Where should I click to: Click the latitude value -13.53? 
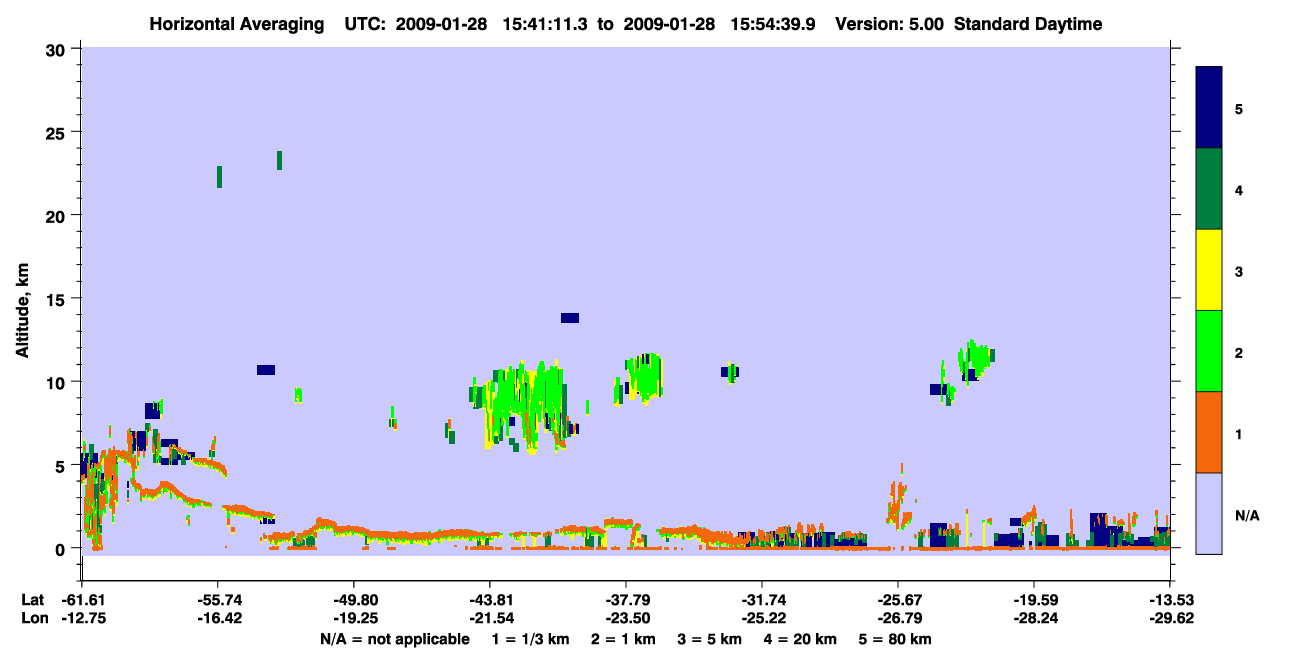click(x=1170, y=600)
